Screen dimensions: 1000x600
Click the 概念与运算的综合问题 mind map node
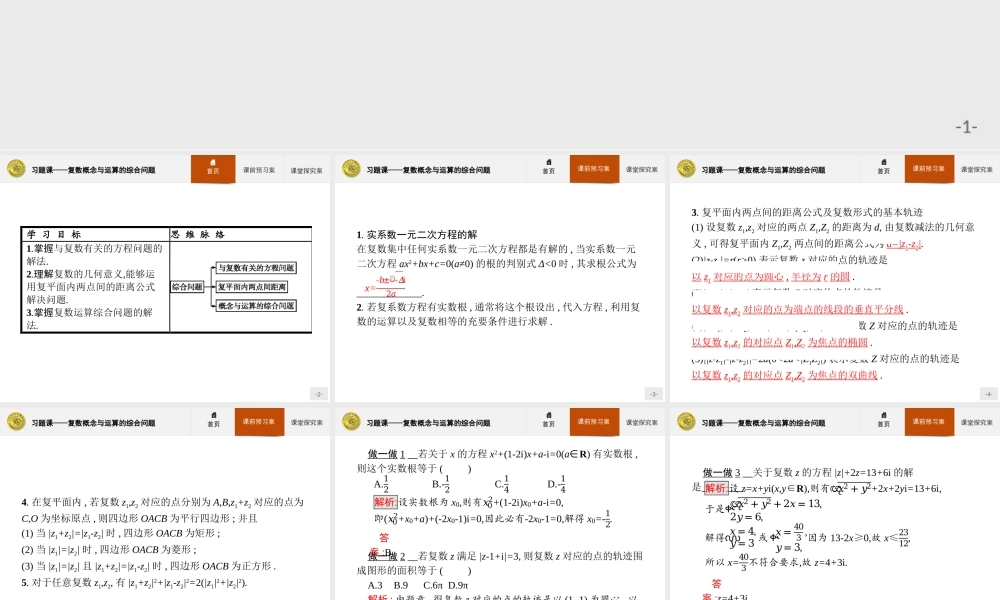click(256, 306)
